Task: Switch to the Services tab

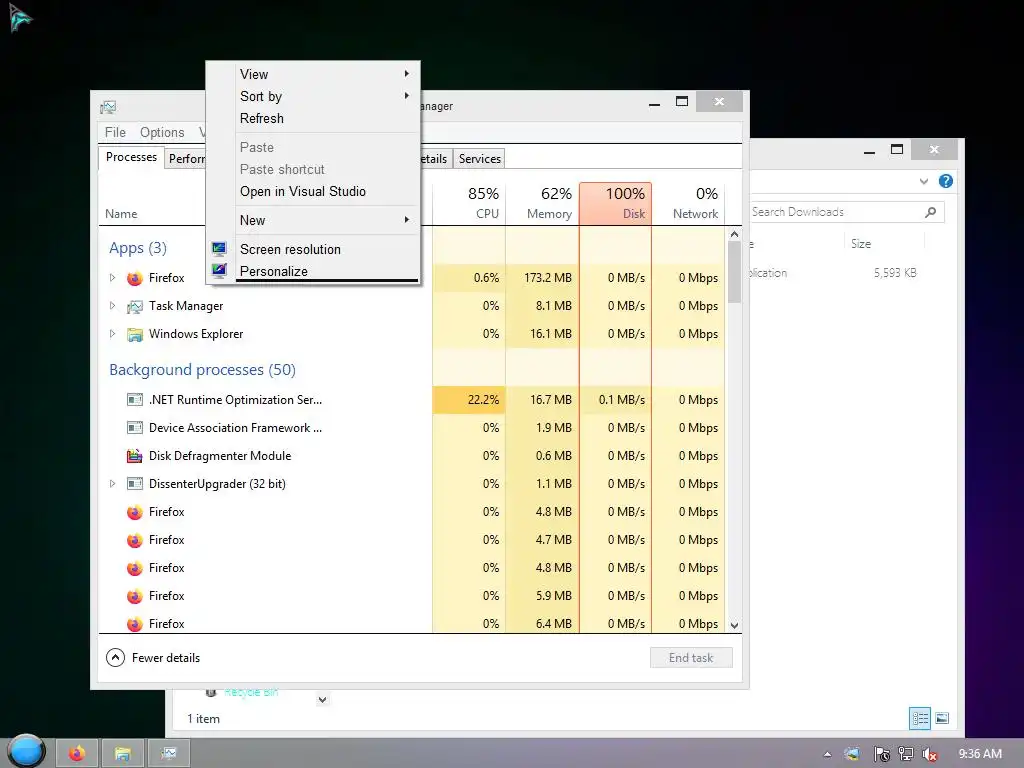Action: [479, 159]
